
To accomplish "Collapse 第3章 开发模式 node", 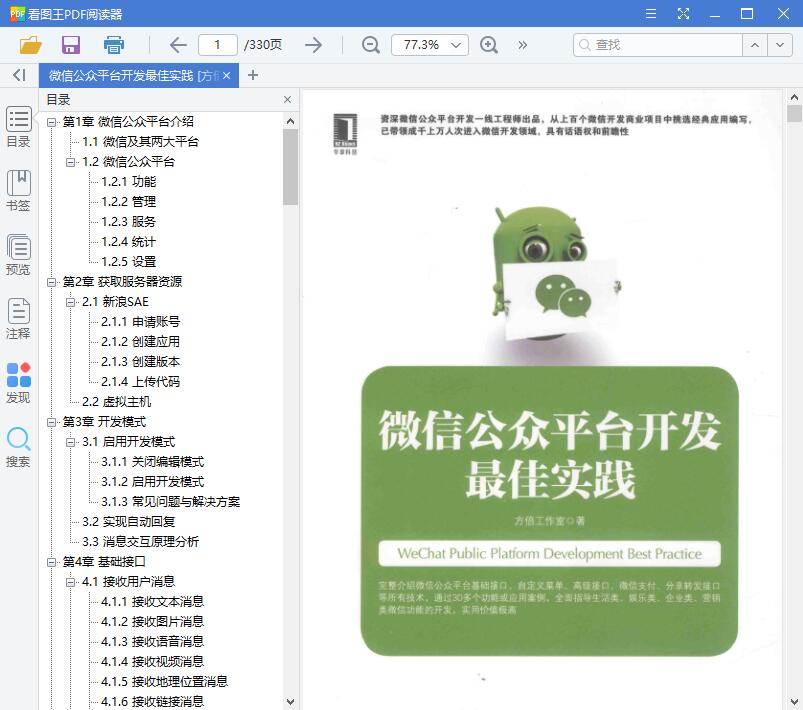I will click(51, 422).
